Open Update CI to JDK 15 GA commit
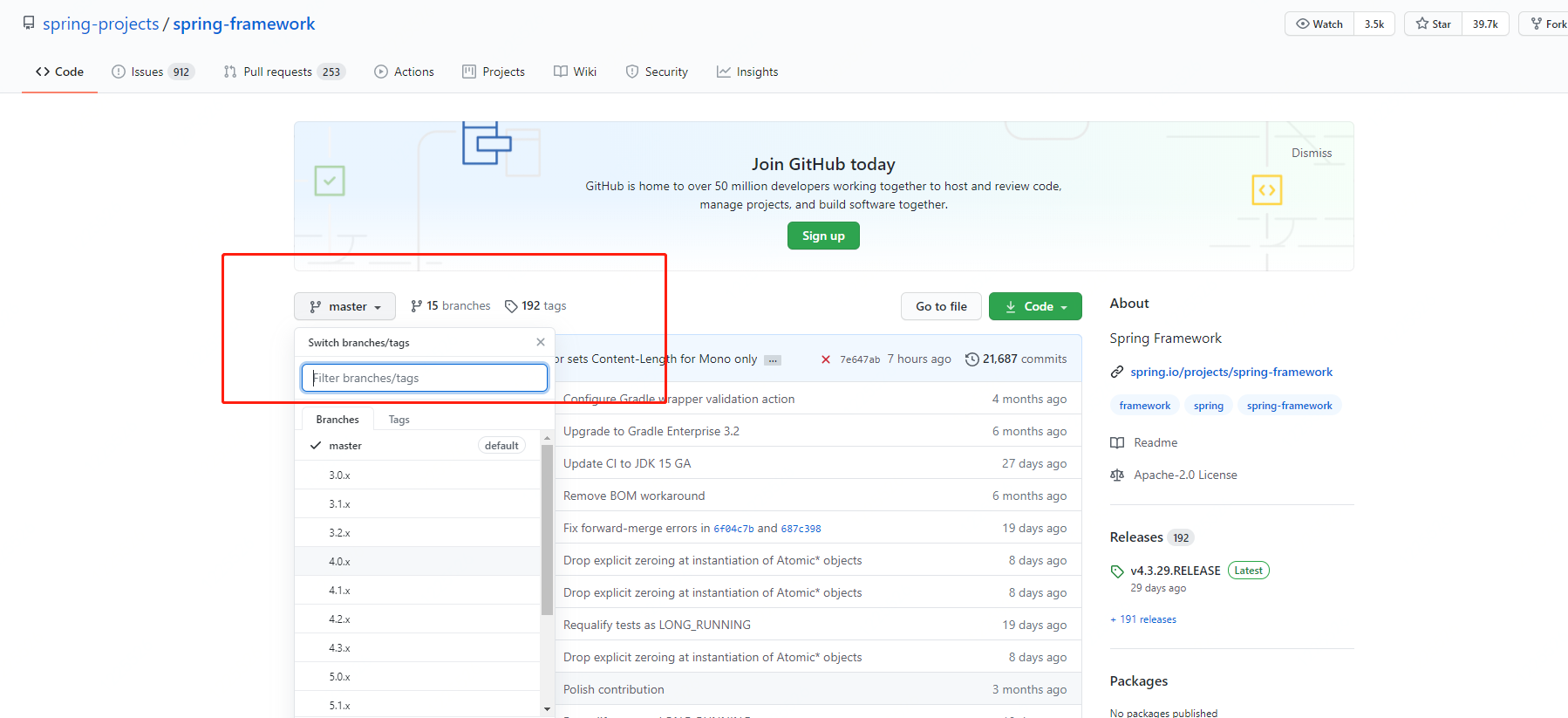The height and width of the screenshot is (718, 1568). [627, 463]
